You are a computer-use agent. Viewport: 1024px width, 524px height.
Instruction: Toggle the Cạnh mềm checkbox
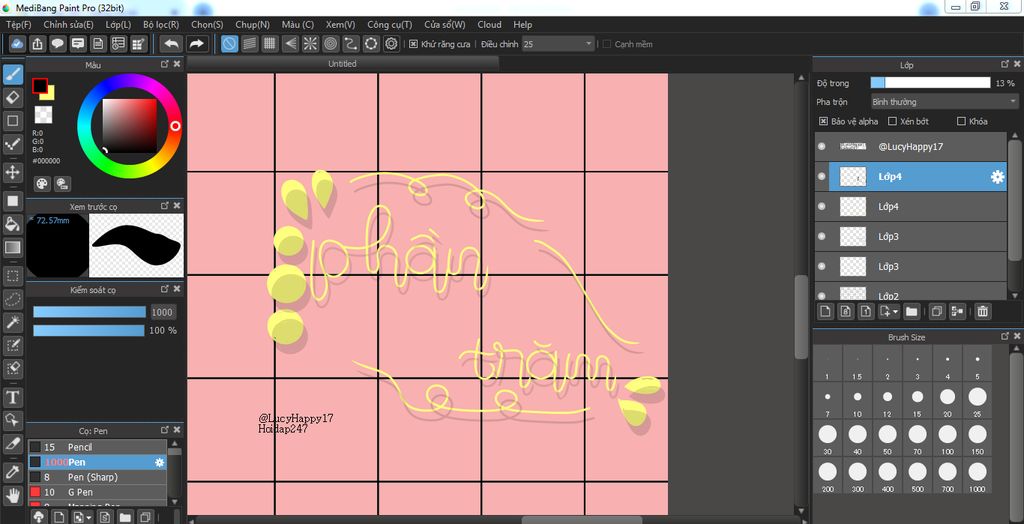click(607, 44)
